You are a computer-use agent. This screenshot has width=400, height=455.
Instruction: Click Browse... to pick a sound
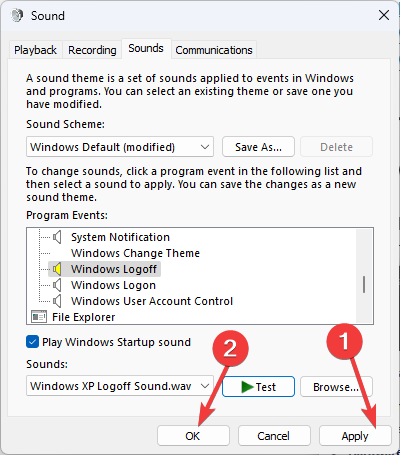[x=336, y=387]
